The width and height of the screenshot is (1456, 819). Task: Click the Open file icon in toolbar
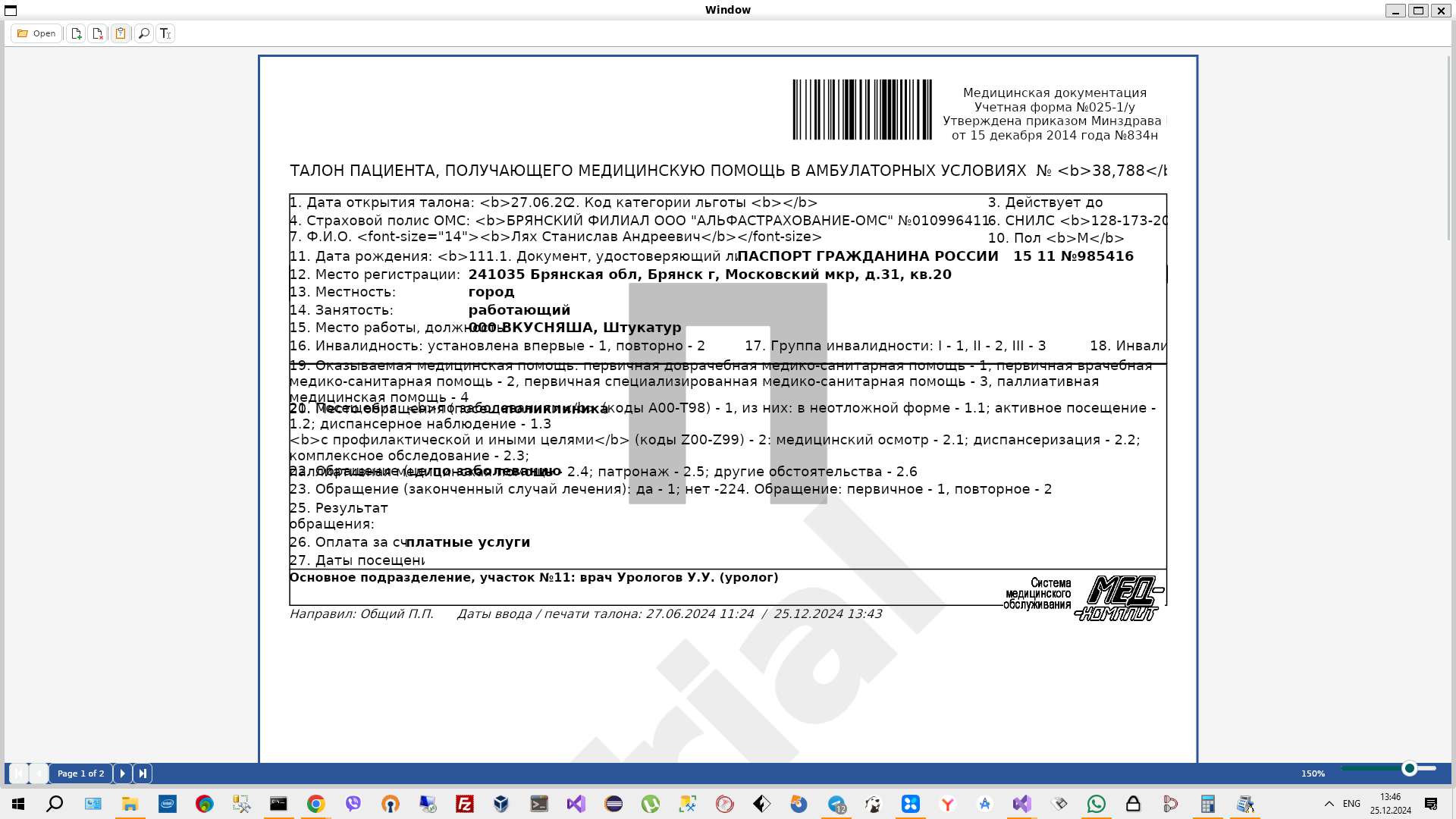(x=35, y=33)
